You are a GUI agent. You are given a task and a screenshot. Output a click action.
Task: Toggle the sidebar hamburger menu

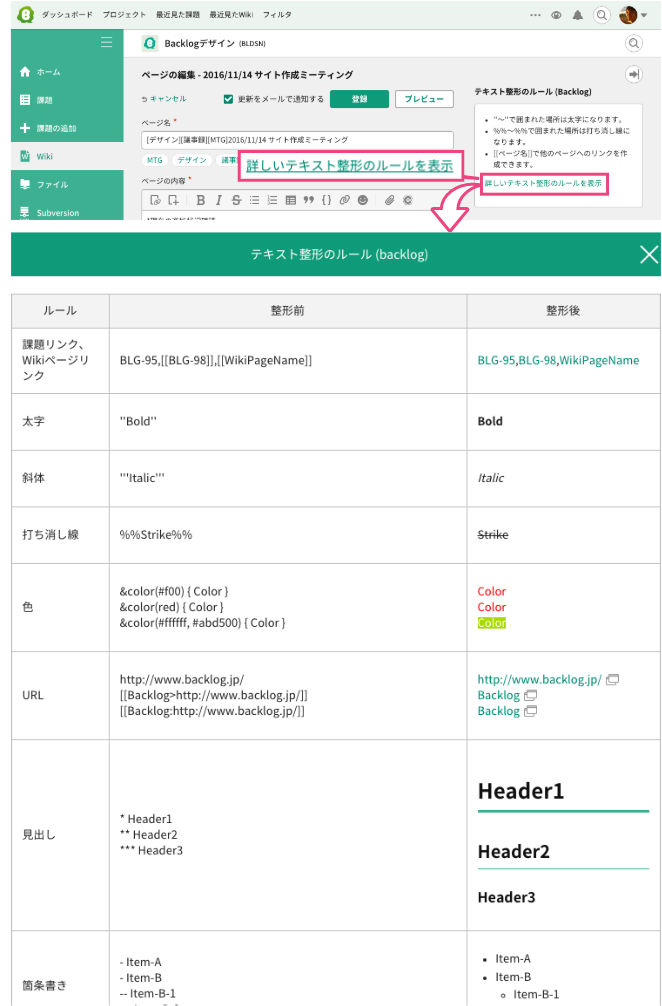click(106, 42)
